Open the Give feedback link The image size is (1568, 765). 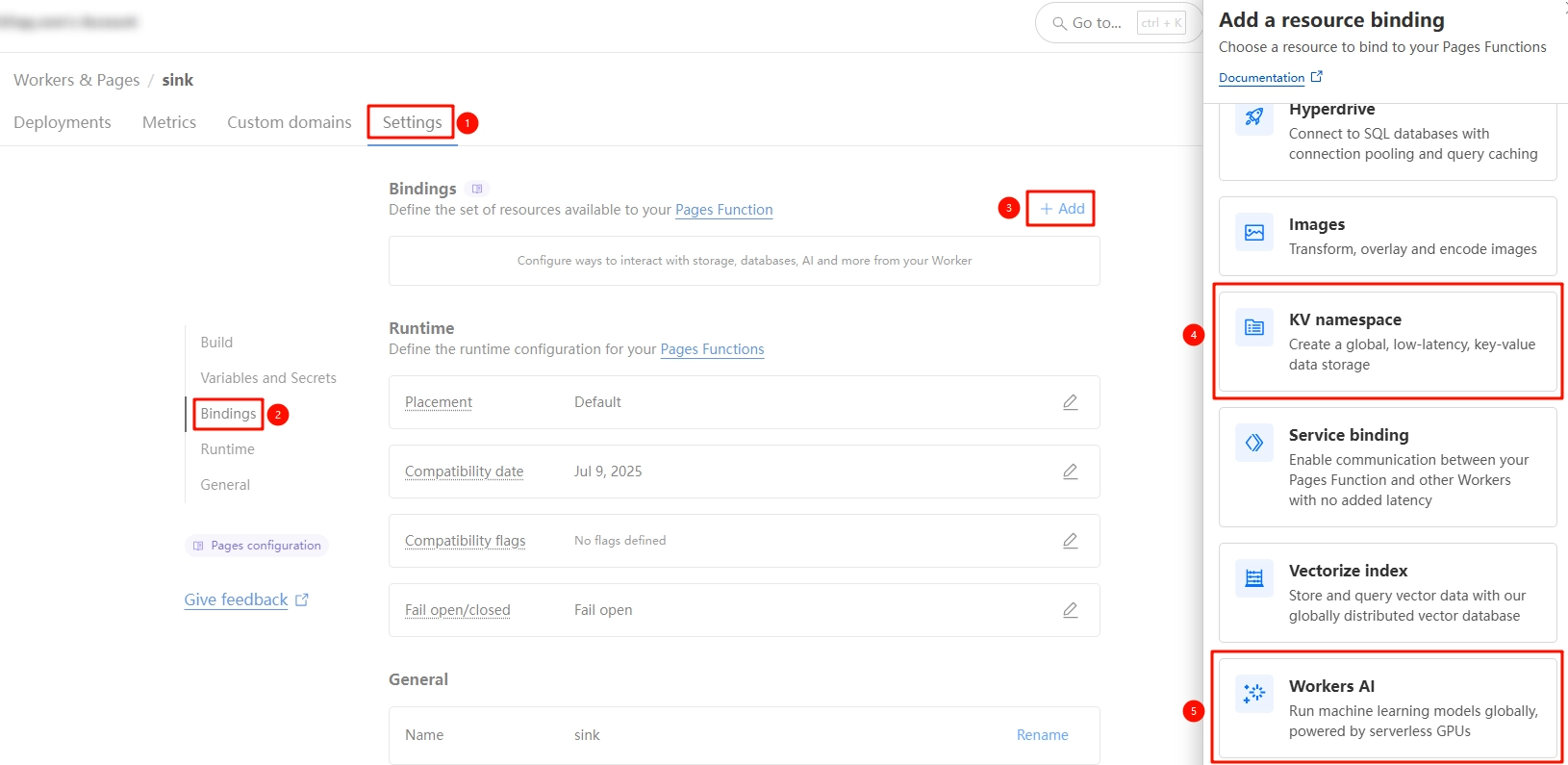click(237, 599)
